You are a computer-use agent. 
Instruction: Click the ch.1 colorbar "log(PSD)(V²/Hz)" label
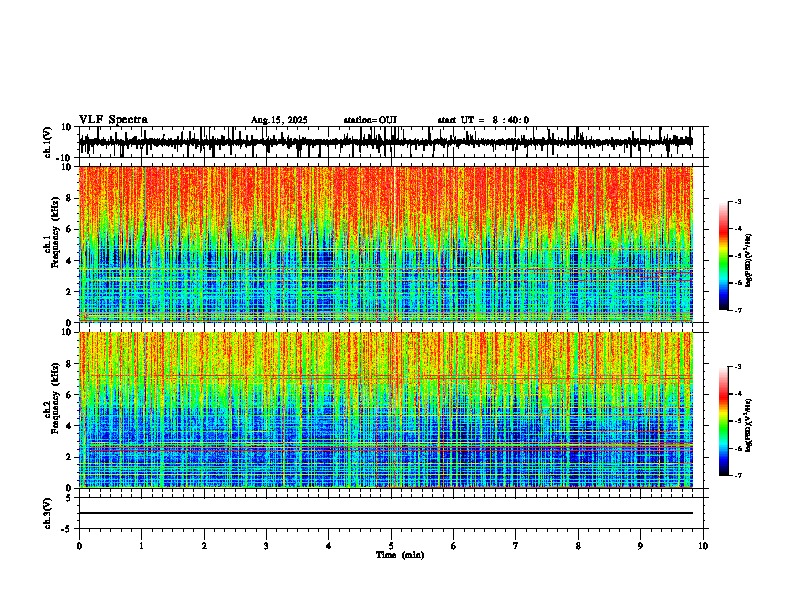click(x=749, y=260)
